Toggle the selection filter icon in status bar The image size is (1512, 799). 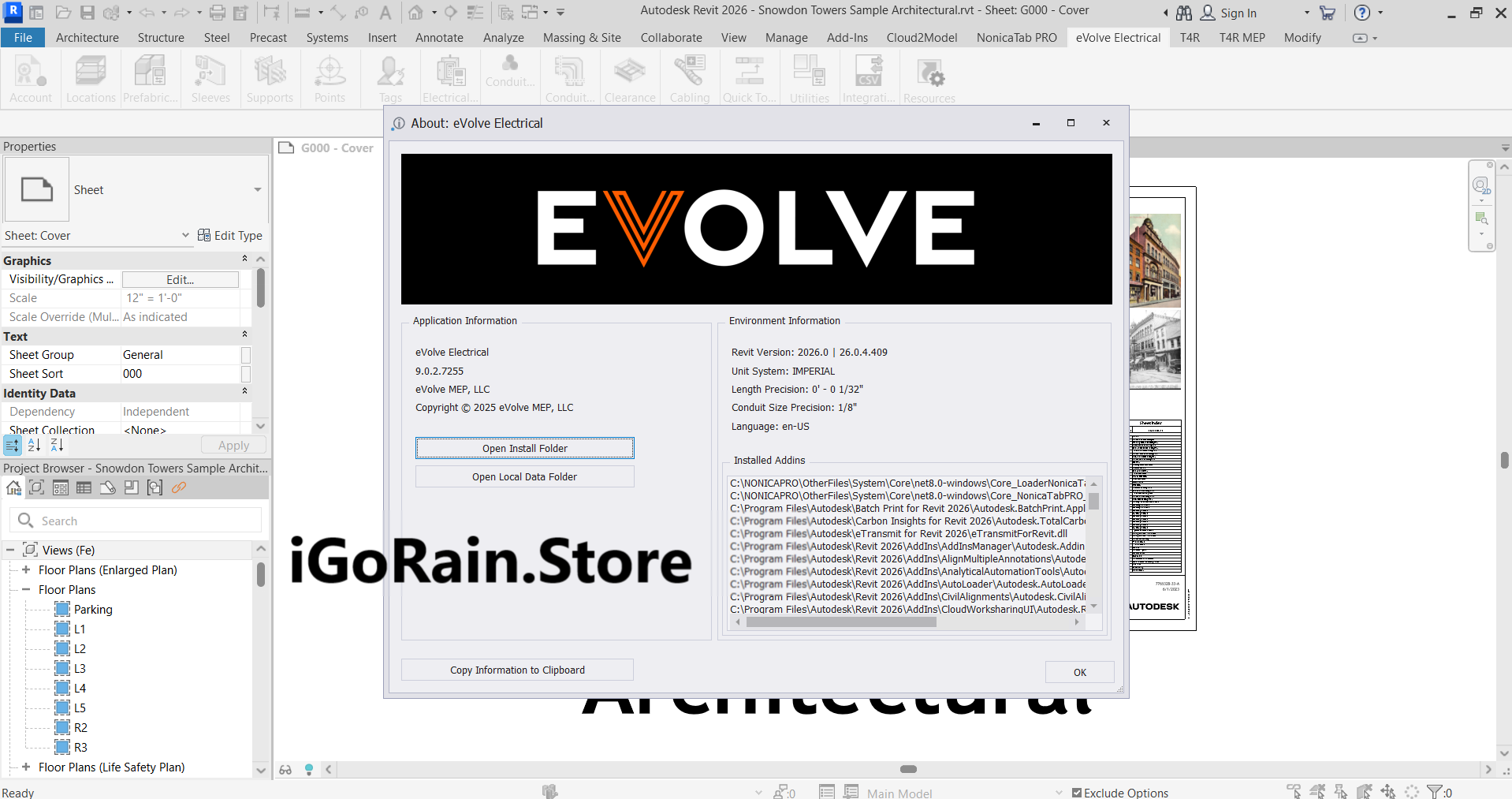[x=1434, y=793]
